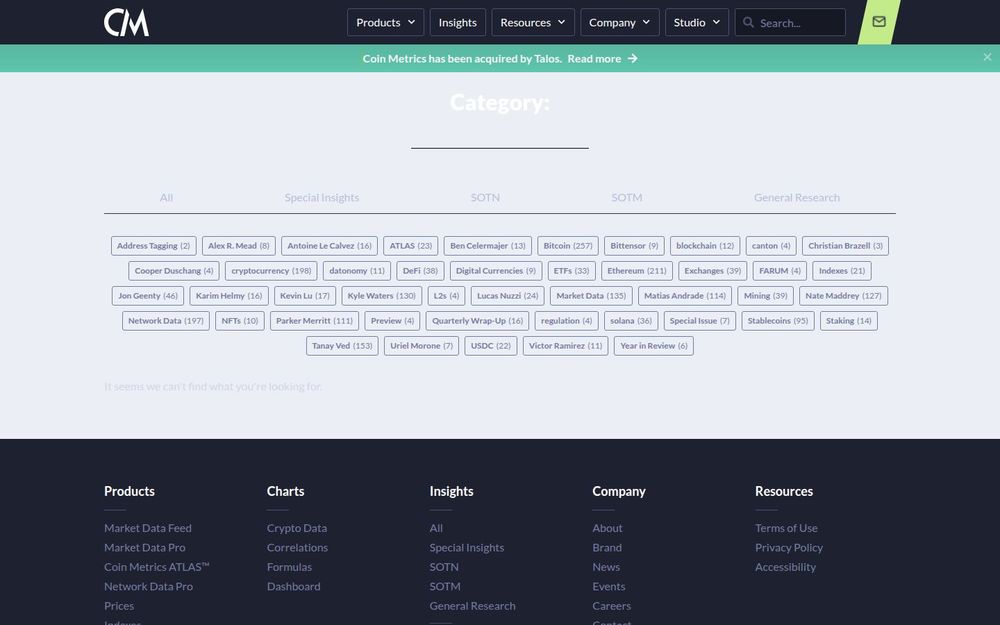Select the Bitcoin (257) tag
Viewport: 1000px width, 625px height.
[568, 246]
